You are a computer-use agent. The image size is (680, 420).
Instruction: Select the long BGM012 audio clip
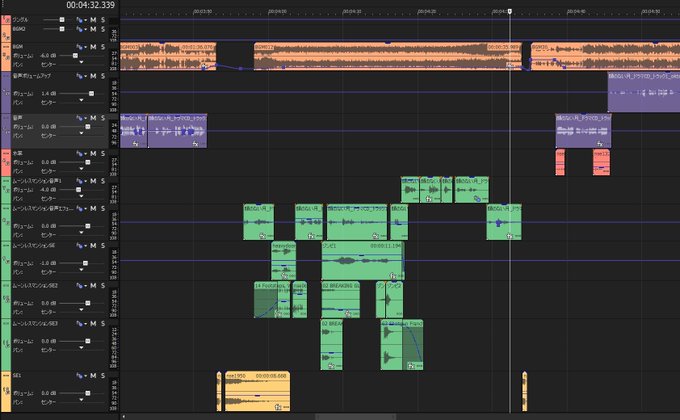[388, 56]
